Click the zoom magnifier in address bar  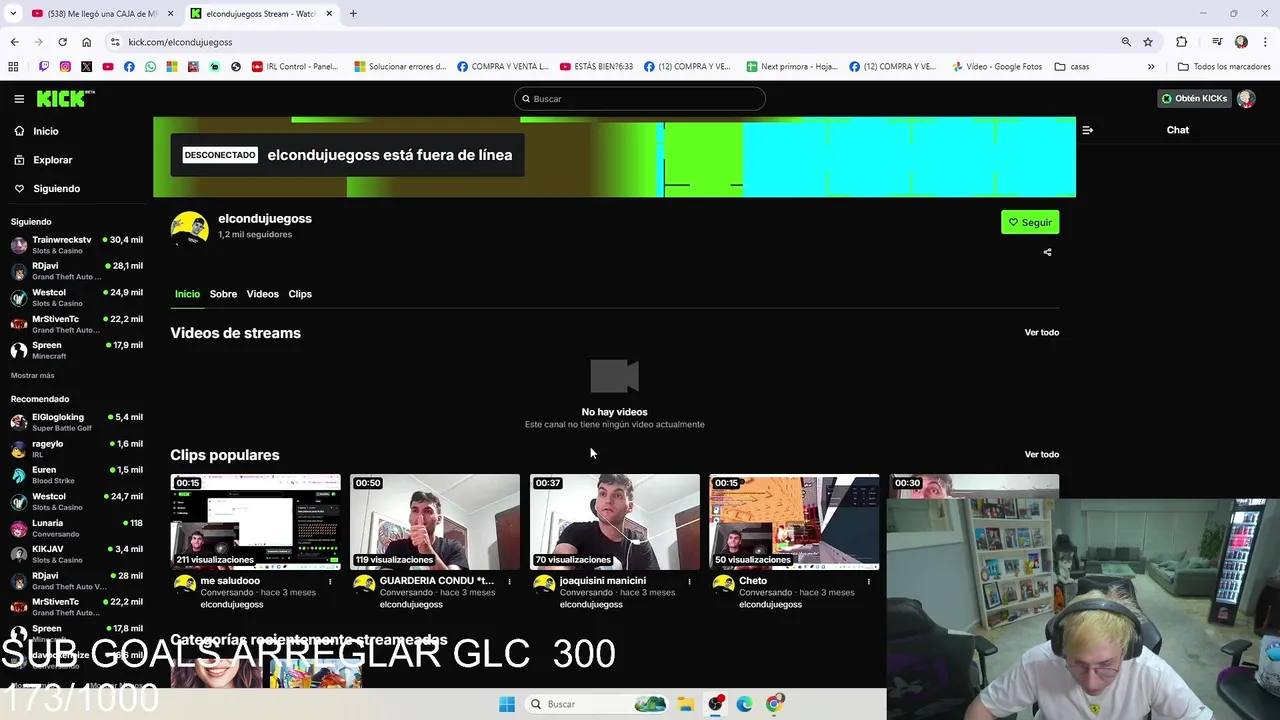click(x=1126, y=42)
